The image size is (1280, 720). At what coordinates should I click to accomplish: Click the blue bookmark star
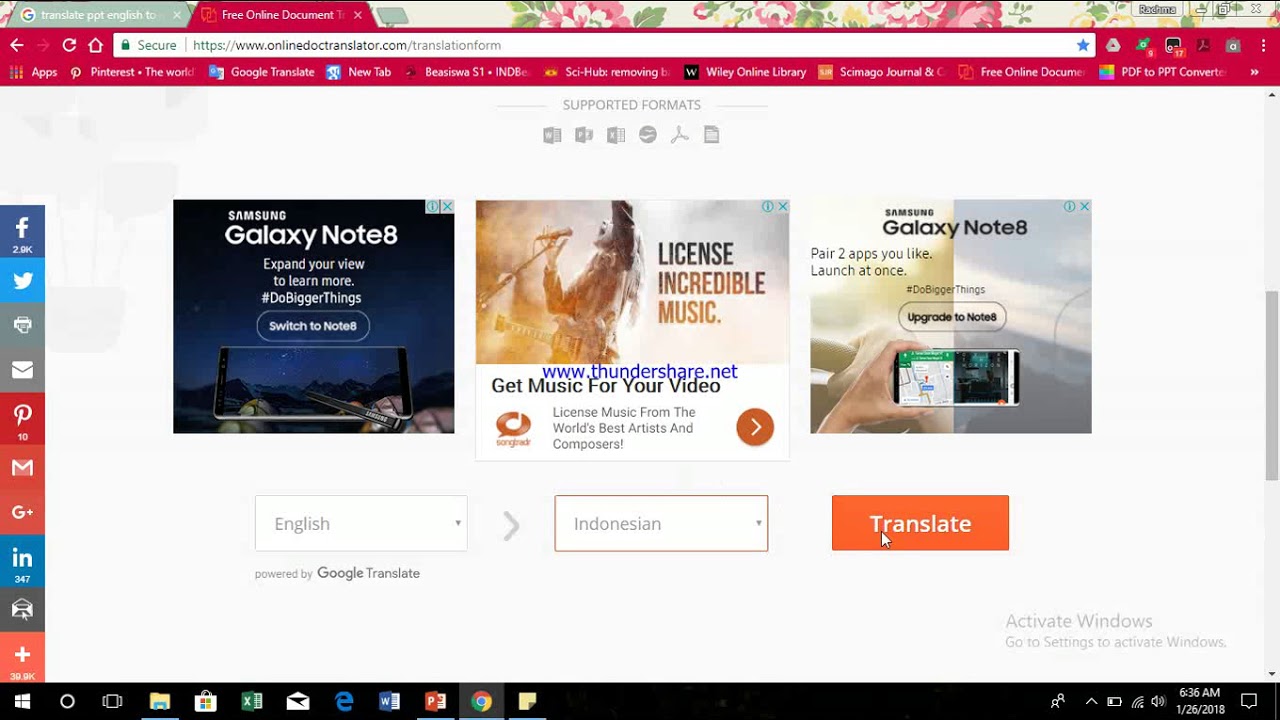click(x=1083, y=45)
